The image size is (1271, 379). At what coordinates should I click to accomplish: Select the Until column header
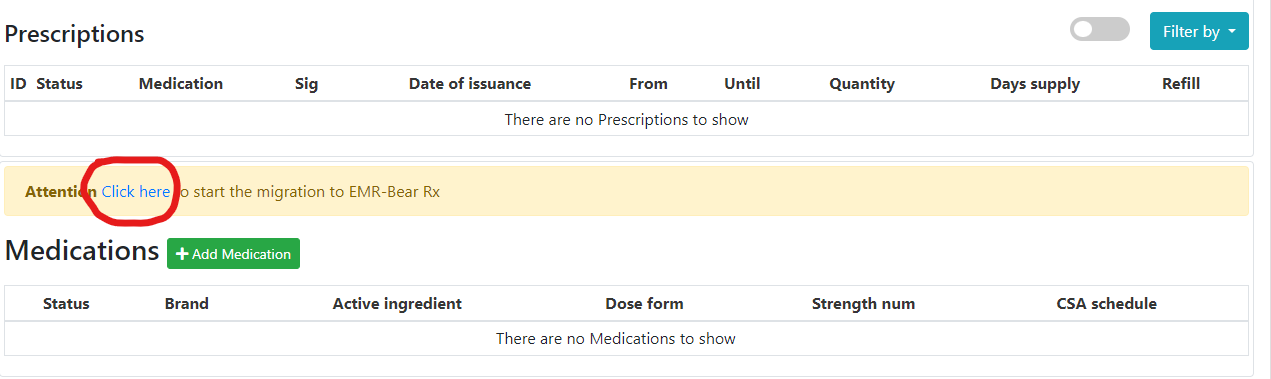[x=742, y=84]
